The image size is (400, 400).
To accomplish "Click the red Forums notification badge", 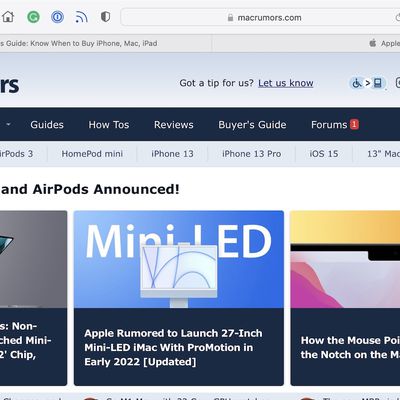I will pyautogui.click(x=354, y=124).
